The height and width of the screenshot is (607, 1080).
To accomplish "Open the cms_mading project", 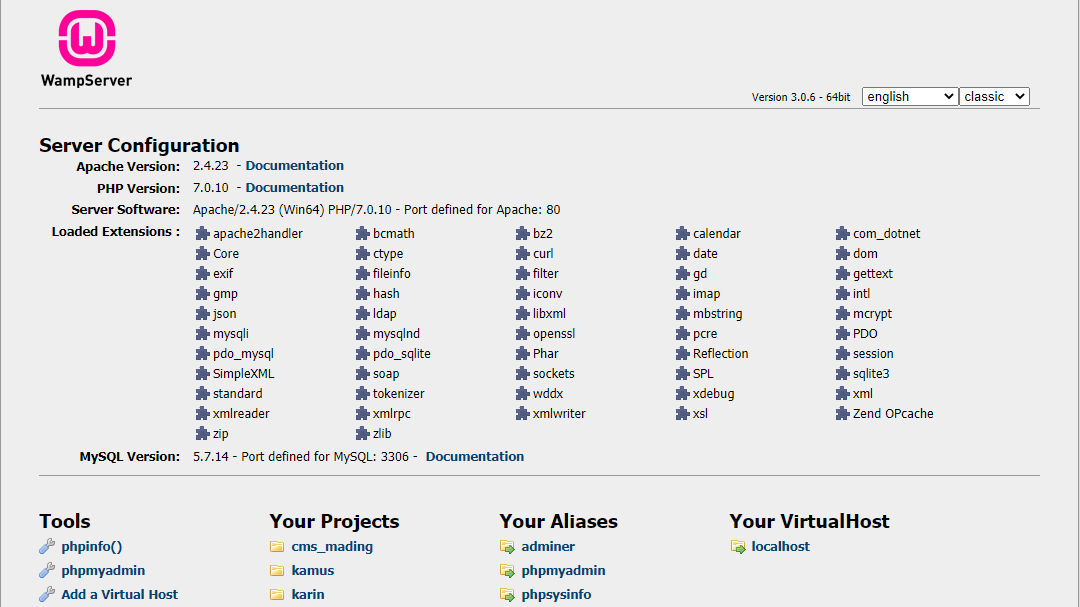I will [x=332, y=546].
